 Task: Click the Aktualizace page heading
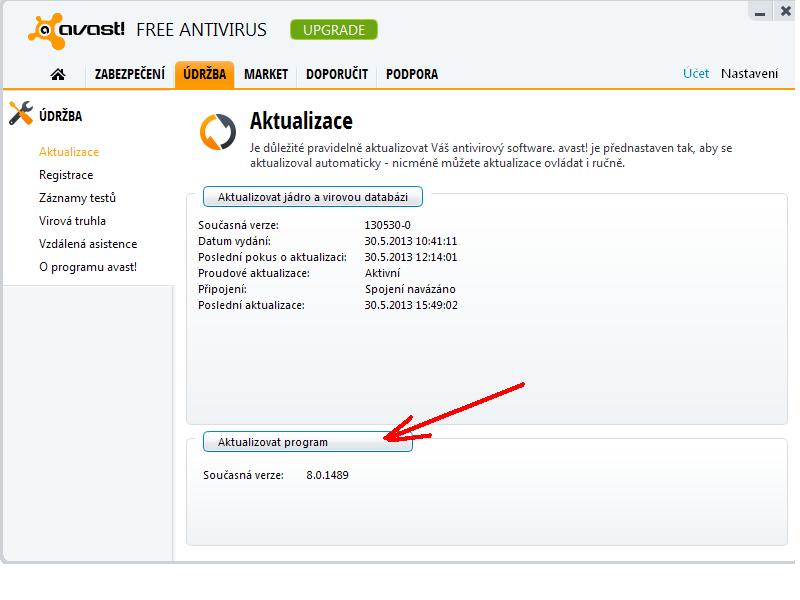point(301,121)
